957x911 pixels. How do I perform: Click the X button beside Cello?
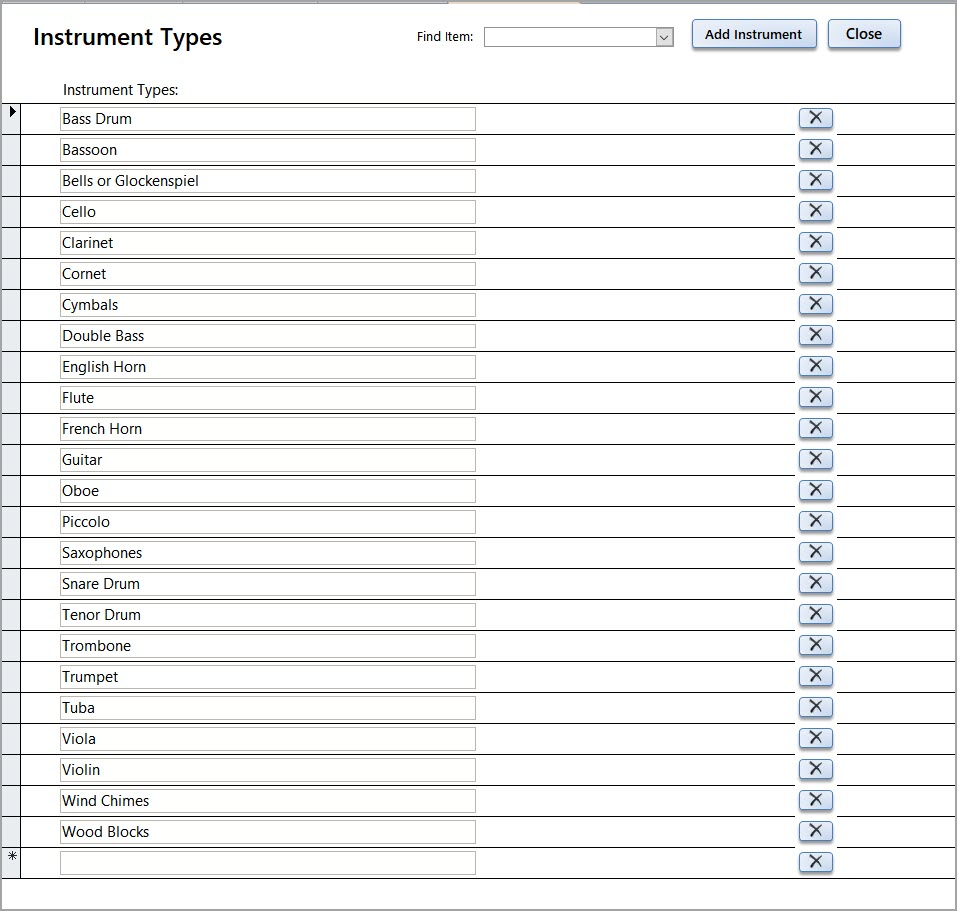[815, 211]
